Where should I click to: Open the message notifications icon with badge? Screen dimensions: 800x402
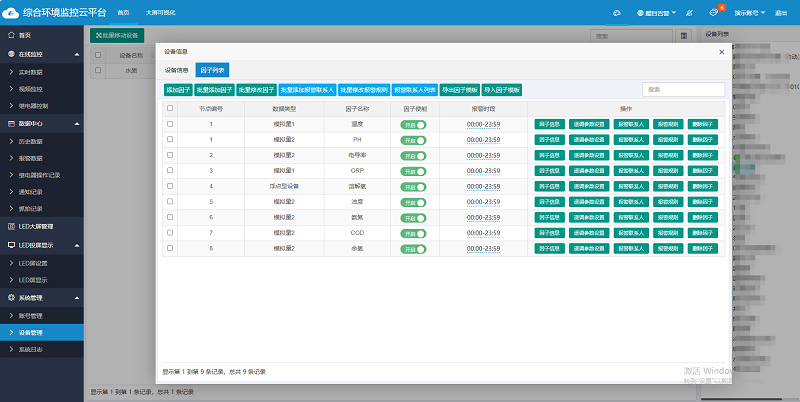point(714,13)
